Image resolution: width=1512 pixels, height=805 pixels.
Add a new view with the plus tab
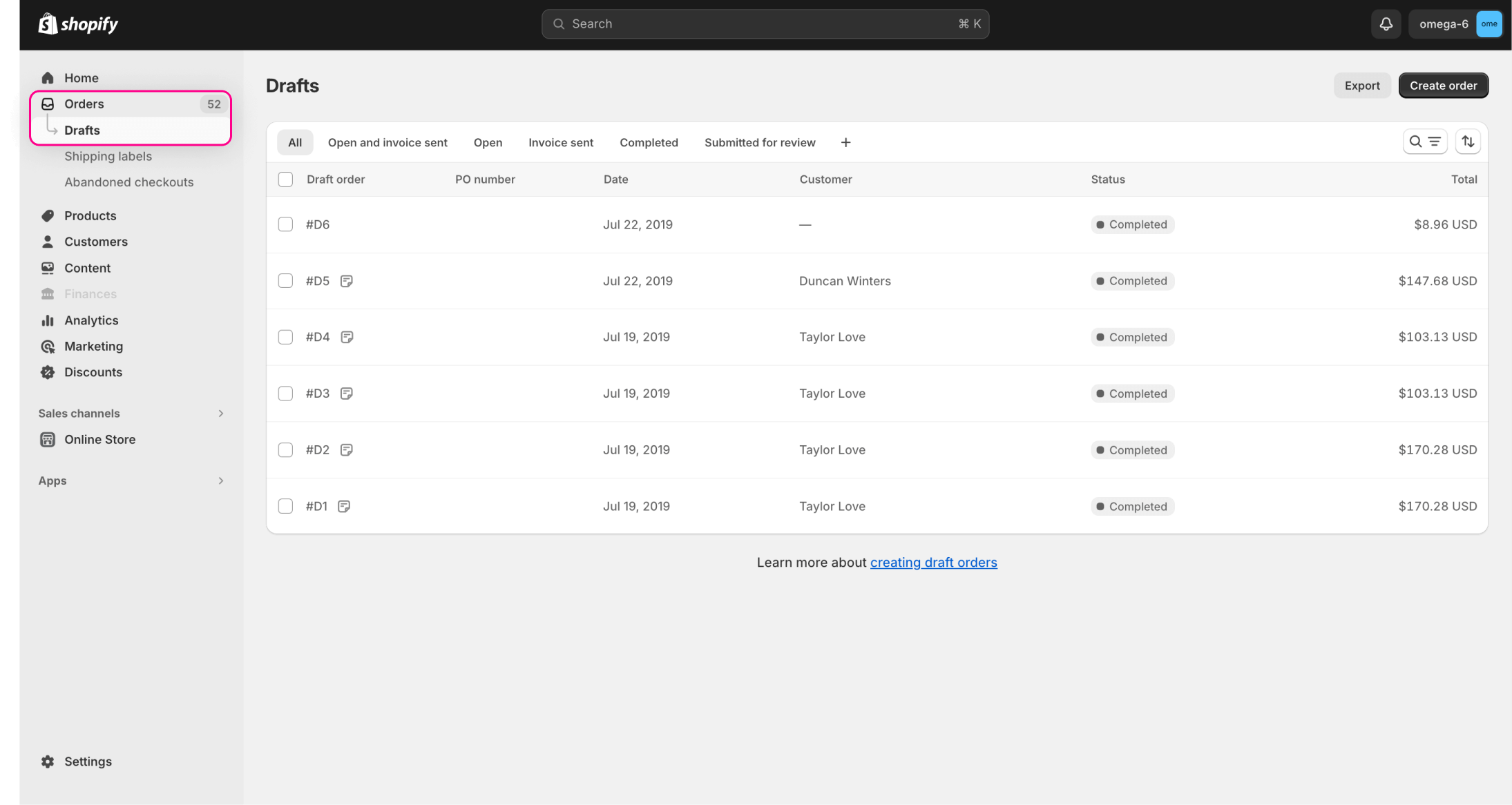[x=845, y=142]
